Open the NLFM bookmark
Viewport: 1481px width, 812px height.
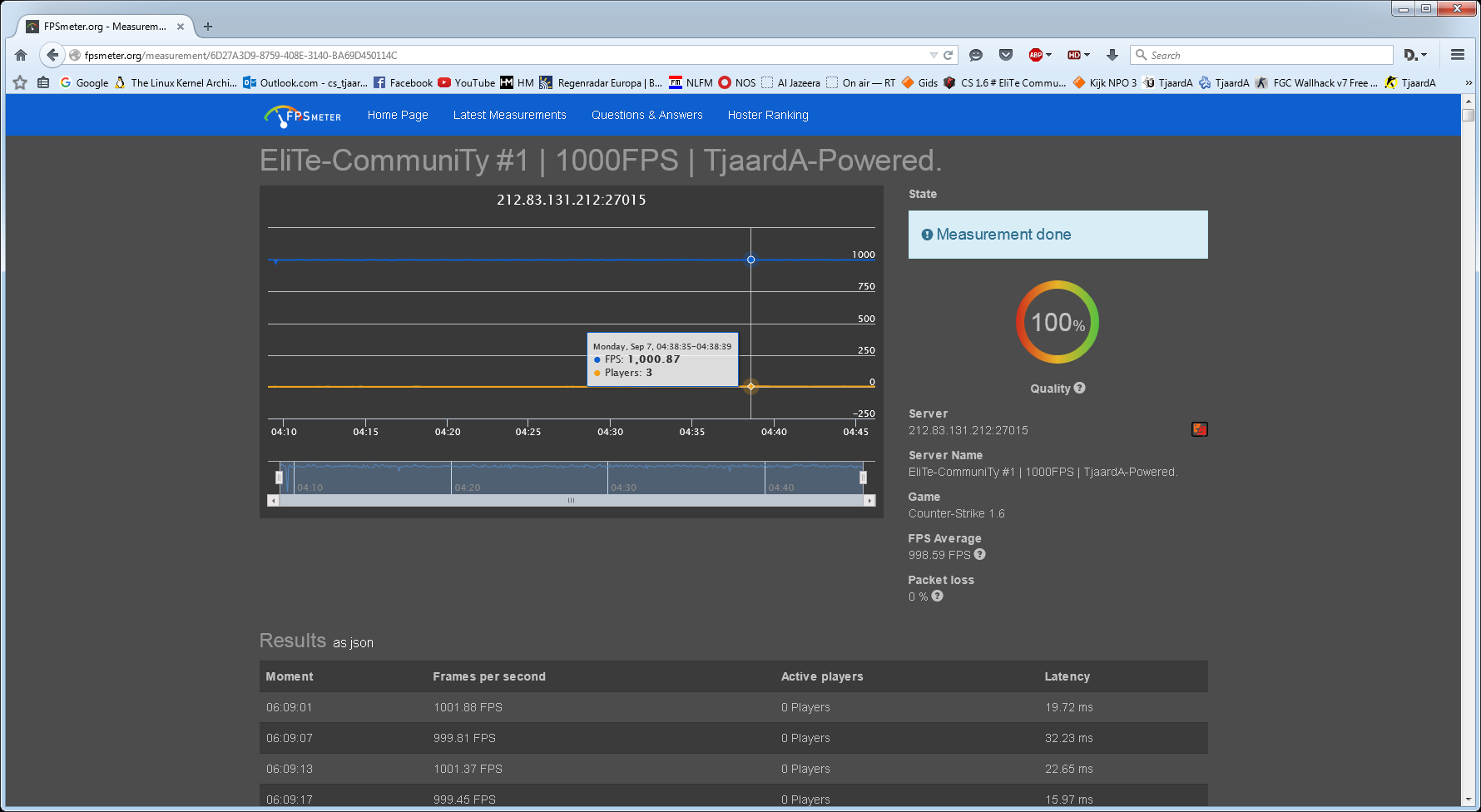[691, 82]
